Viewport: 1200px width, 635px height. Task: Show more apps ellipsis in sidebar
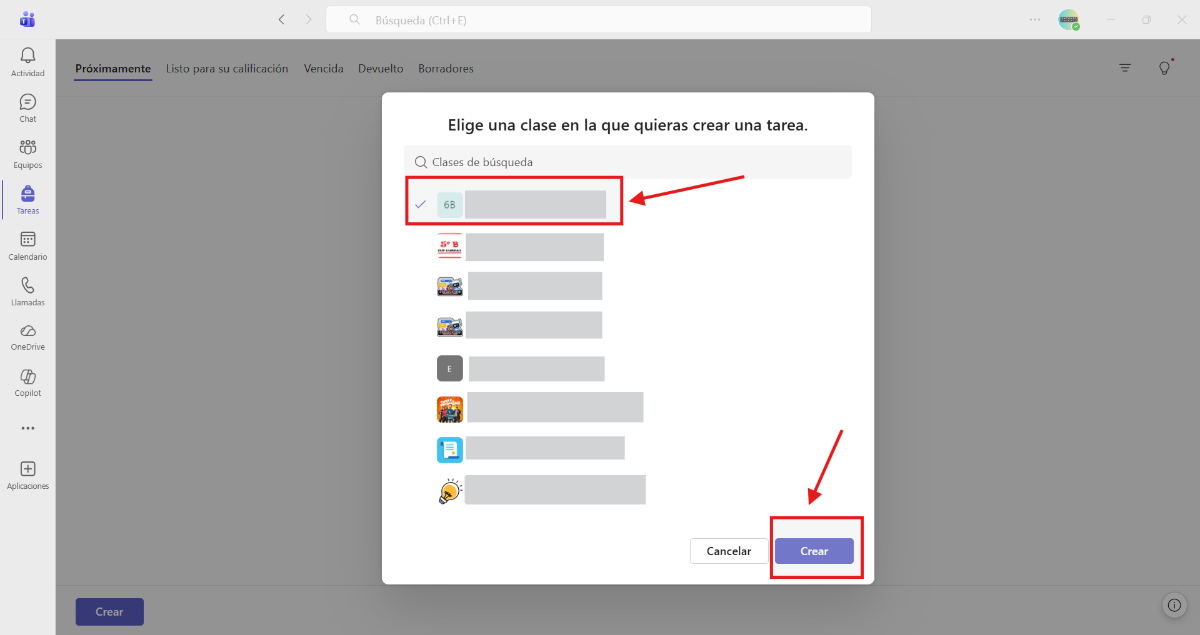(x=28, y=428)
